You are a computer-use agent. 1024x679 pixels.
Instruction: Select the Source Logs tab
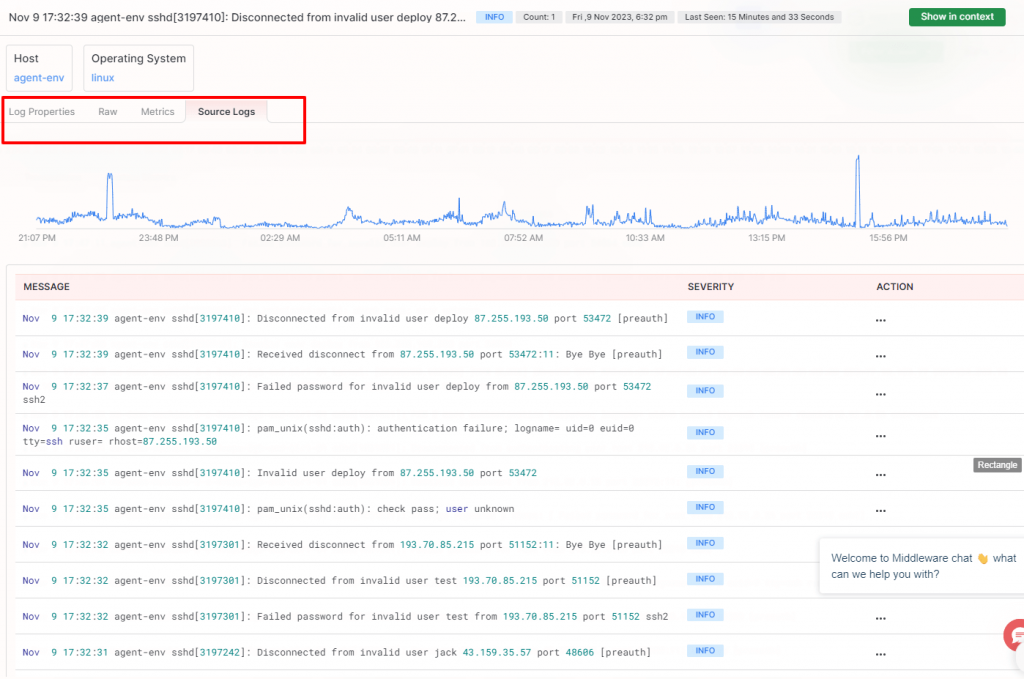coord(227,112)
